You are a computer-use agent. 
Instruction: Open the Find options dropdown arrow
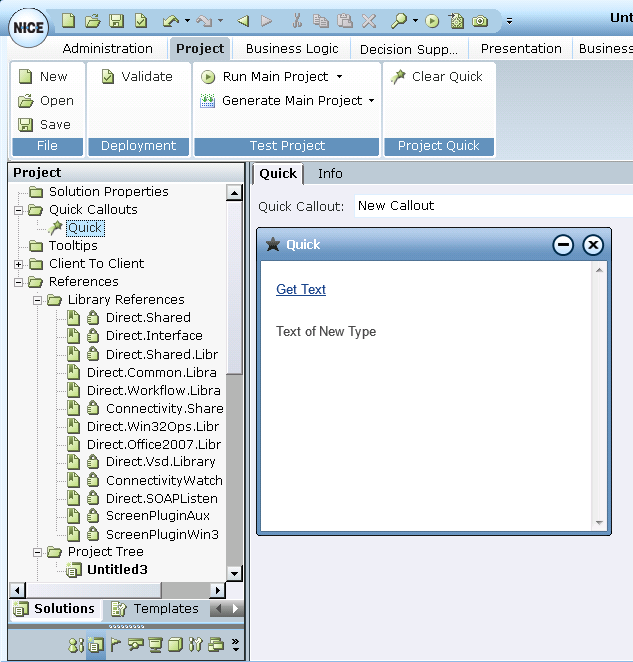pos(416,20)
